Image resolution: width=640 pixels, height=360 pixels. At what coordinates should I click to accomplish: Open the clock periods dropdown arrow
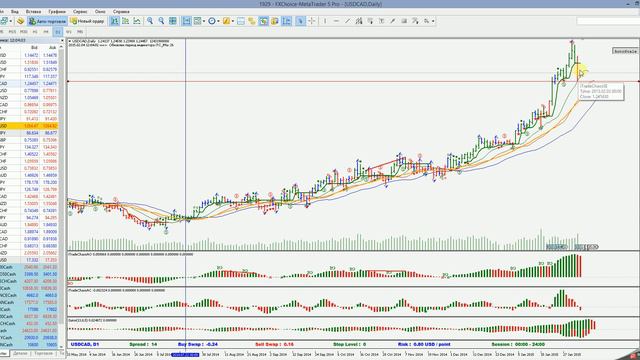218,21
